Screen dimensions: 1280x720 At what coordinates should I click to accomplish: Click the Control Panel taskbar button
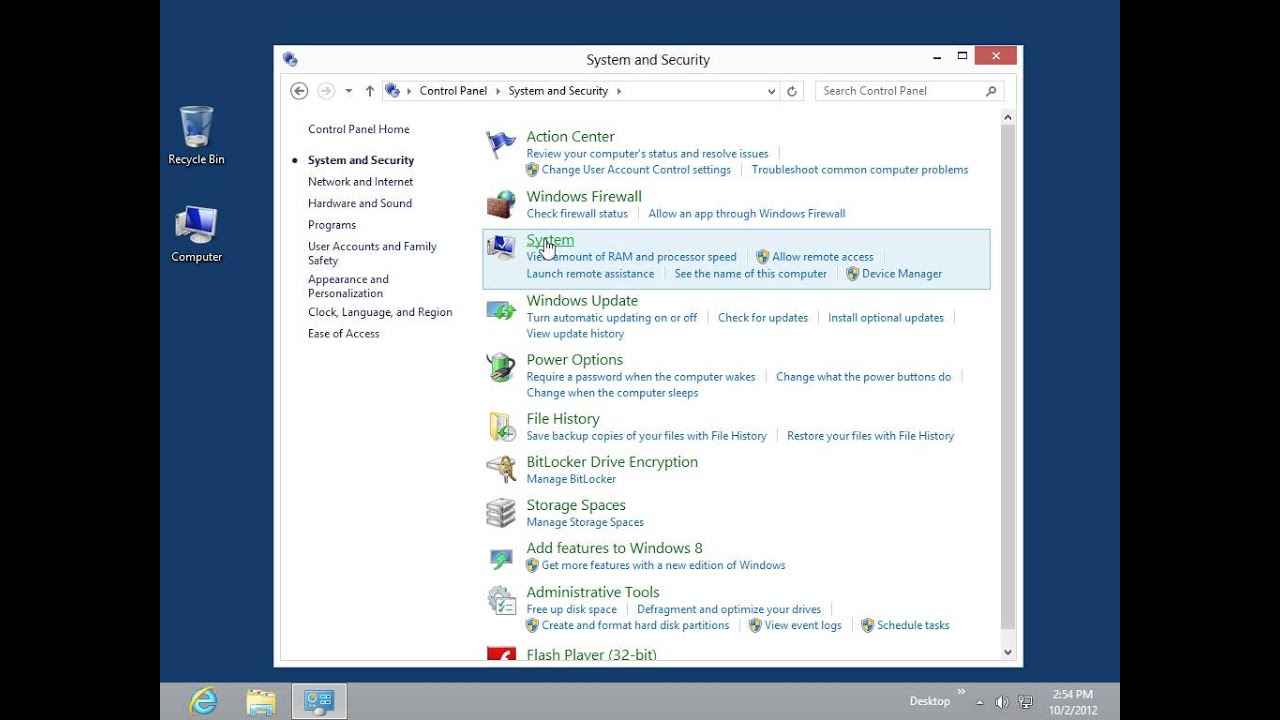319,701
